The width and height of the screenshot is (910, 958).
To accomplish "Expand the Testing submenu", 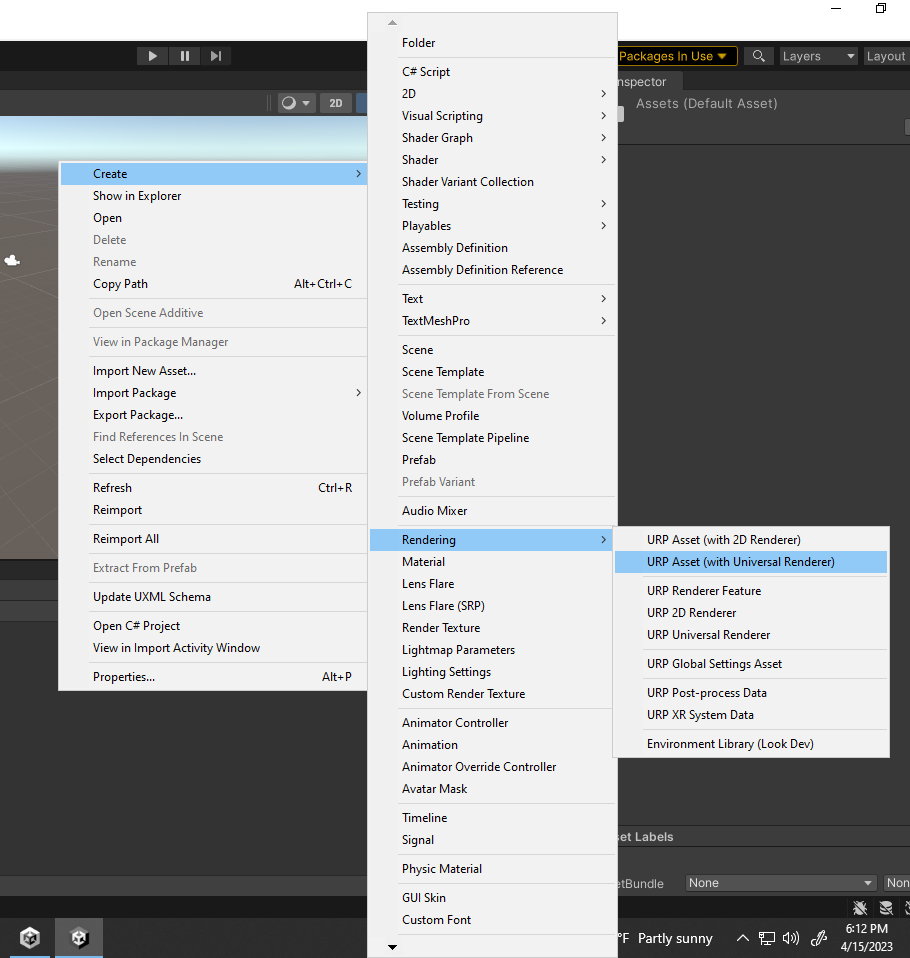I will coord(493,203).
